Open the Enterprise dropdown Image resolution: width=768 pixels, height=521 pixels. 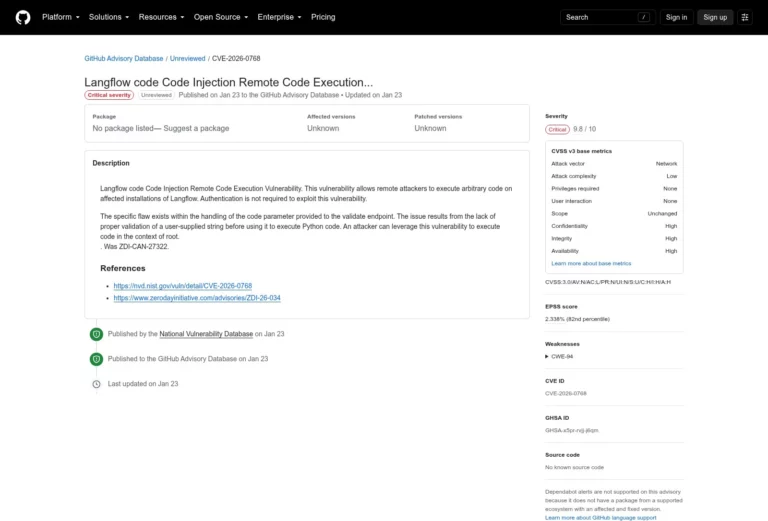[x=279, y=17]
